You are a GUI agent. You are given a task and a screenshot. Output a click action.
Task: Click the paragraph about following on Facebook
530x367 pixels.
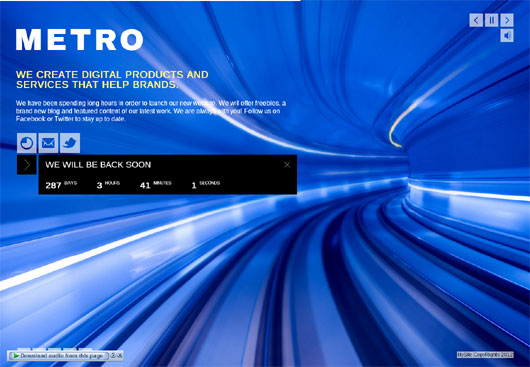pyautogui.click(x=151, y=111)
